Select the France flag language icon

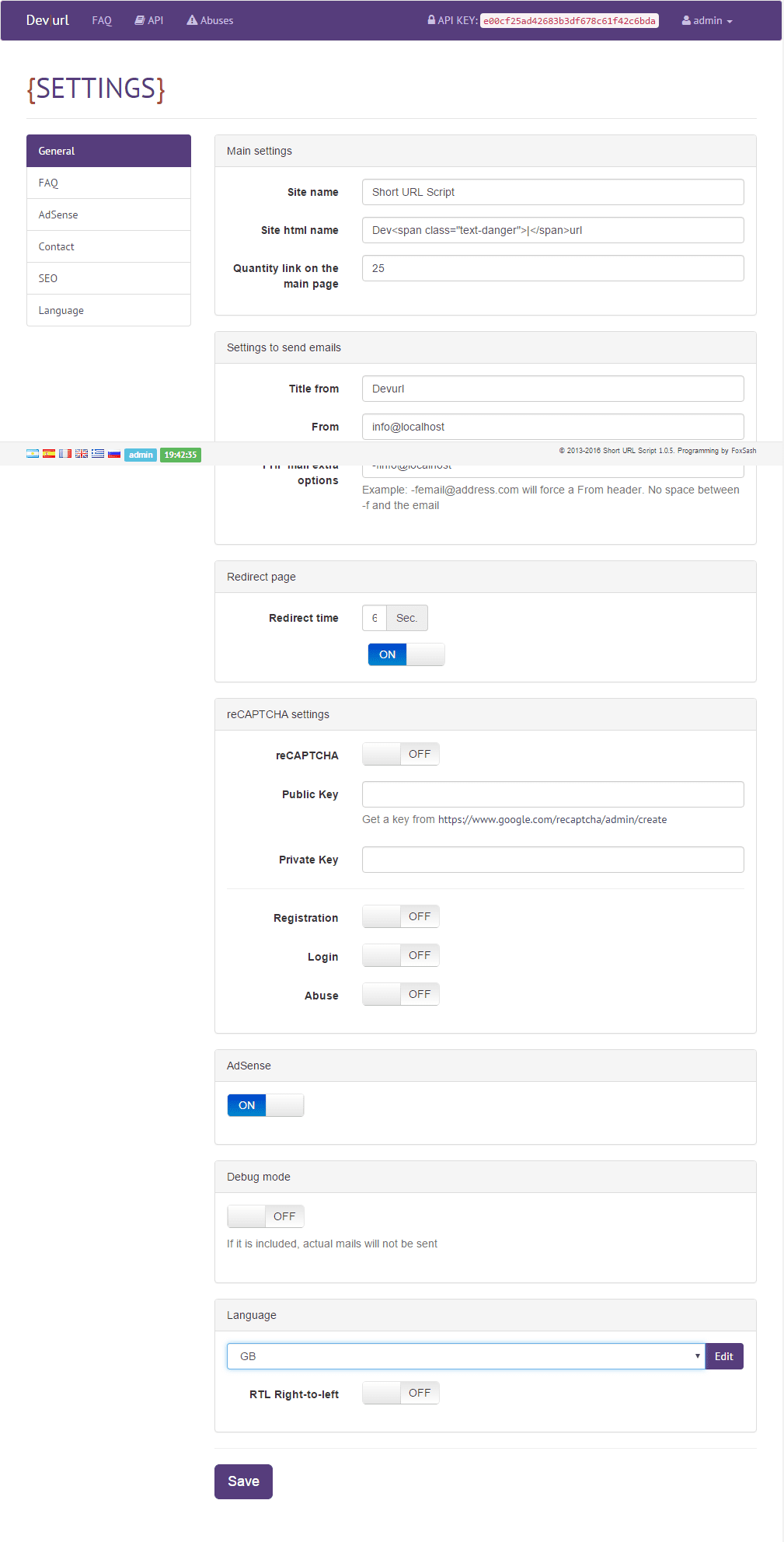pos(65,454)
